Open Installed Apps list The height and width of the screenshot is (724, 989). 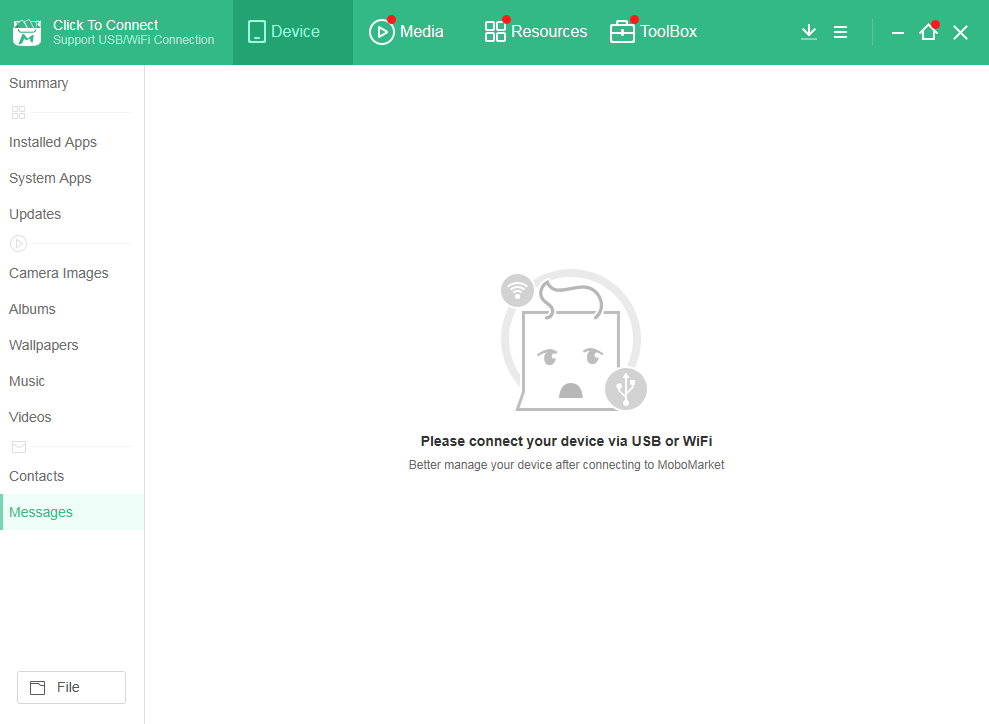coord(53,142)
